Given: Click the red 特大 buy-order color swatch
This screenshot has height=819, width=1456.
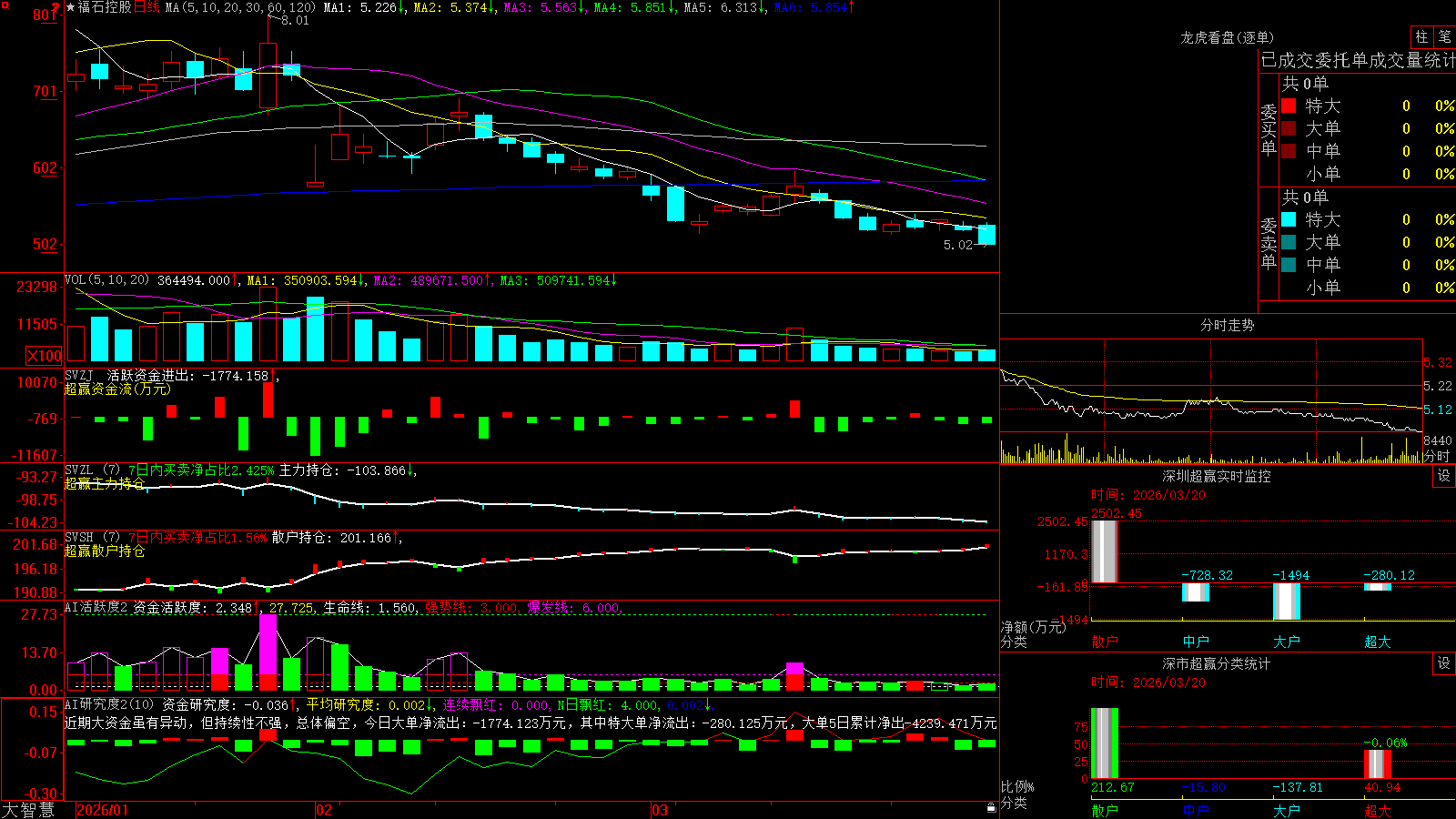Looking at the screenshot, I should [x=1289, y=106].
